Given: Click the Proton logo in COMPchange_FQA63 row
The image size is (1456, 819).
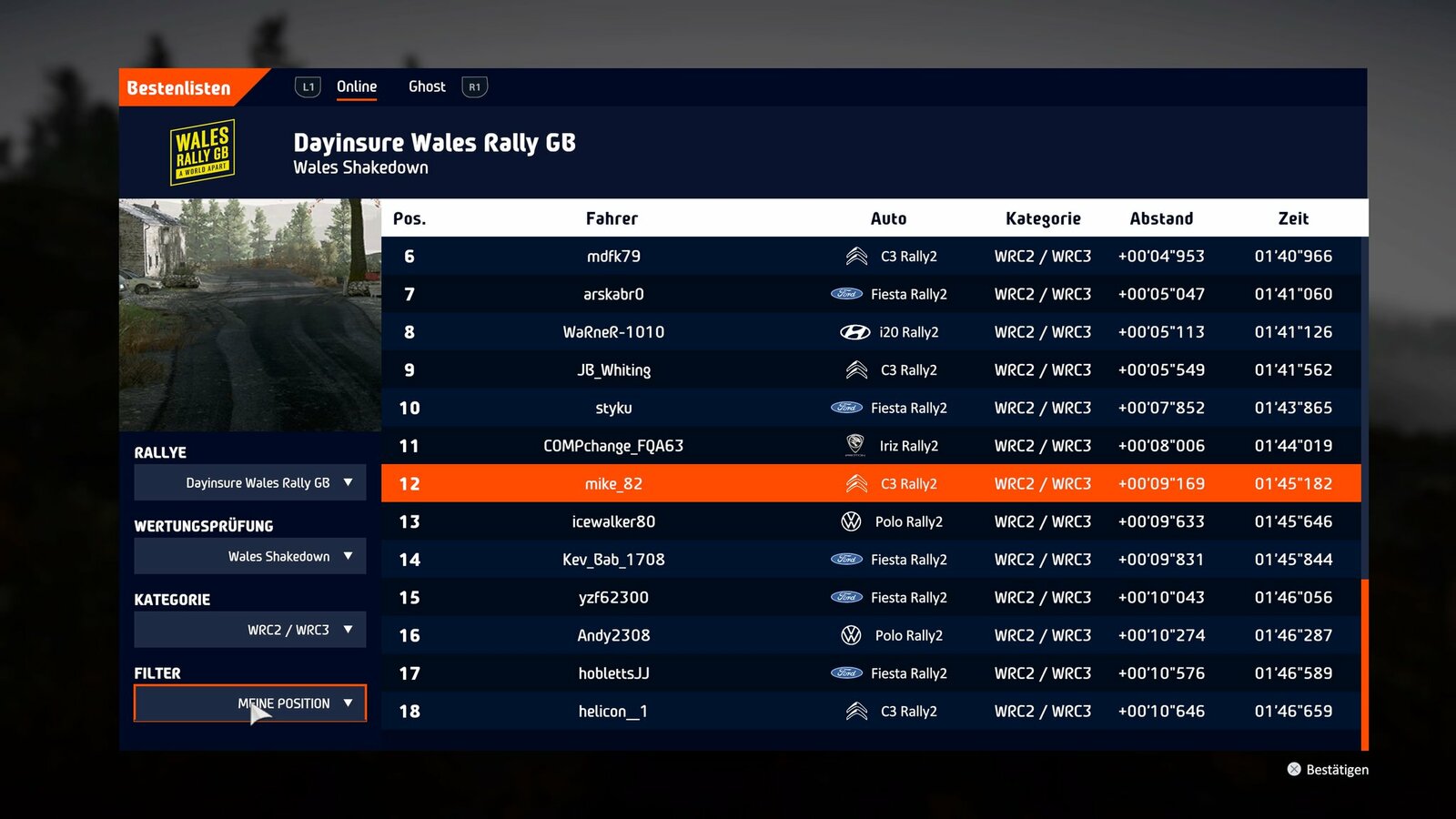Looking at the screenshot, I should 854,445.
